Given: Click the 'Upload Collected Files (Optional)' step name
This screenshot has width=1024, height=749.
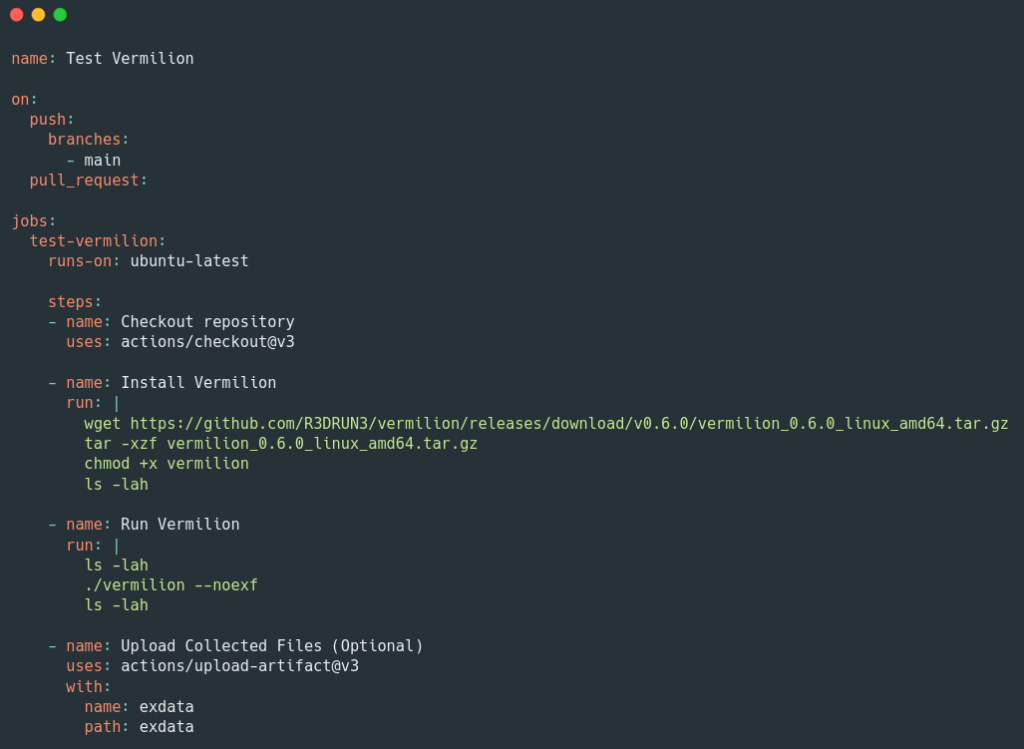Looking at the screenshot, I should pyautogui.click(x=272, y=646).
